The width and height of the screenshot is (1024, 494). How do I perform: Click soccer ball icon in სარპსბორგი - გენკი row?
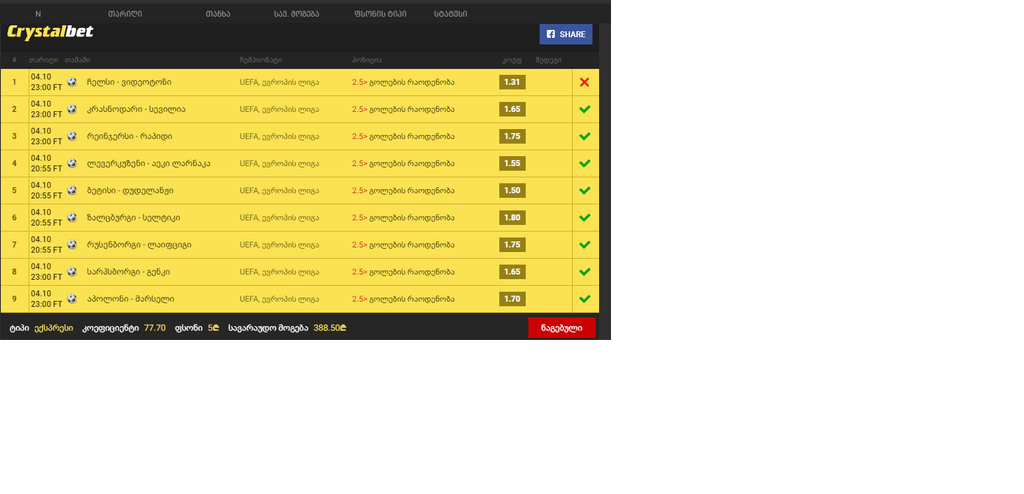72,272
